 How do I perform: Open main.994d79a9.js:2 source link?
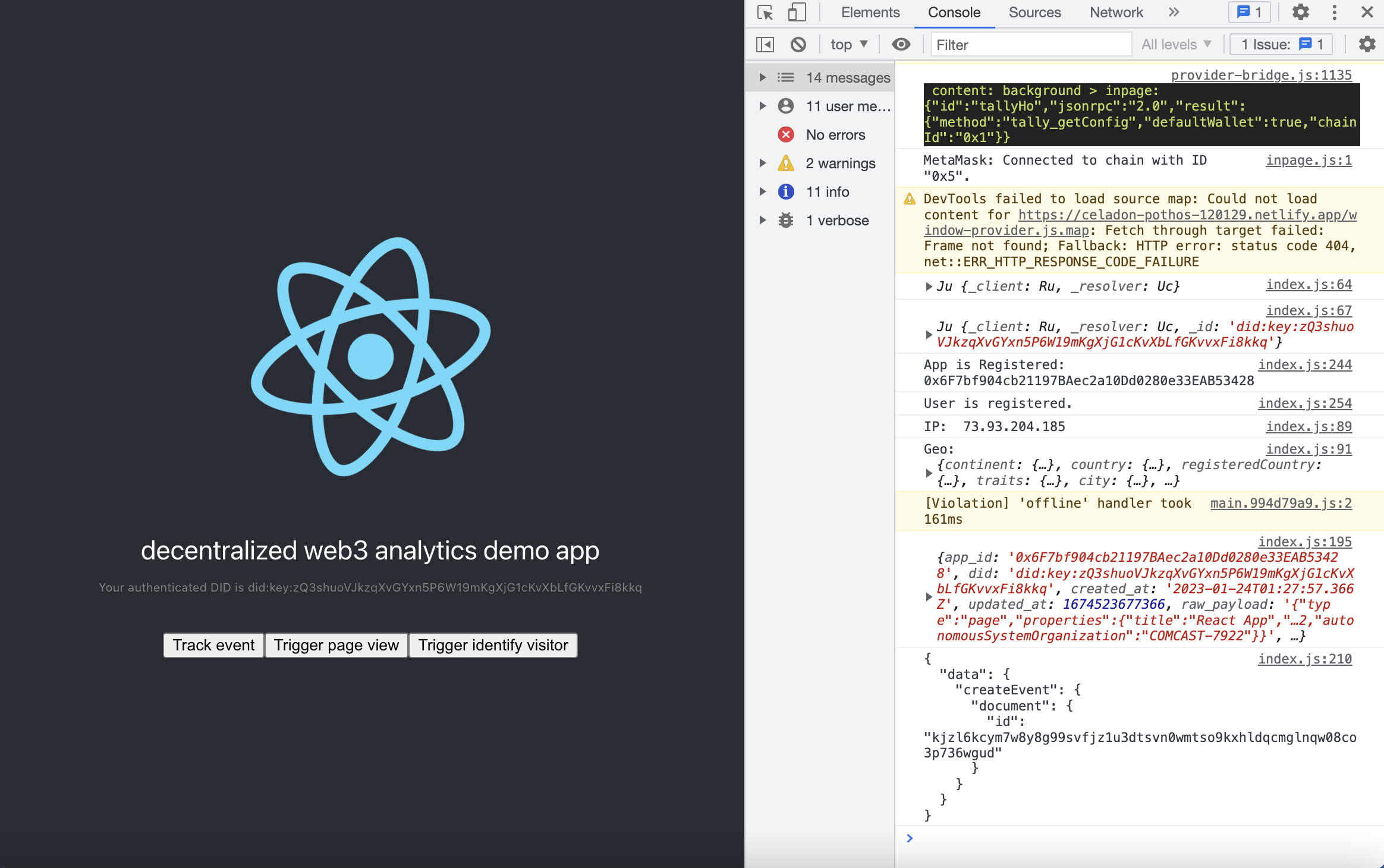pos(1281,504)
